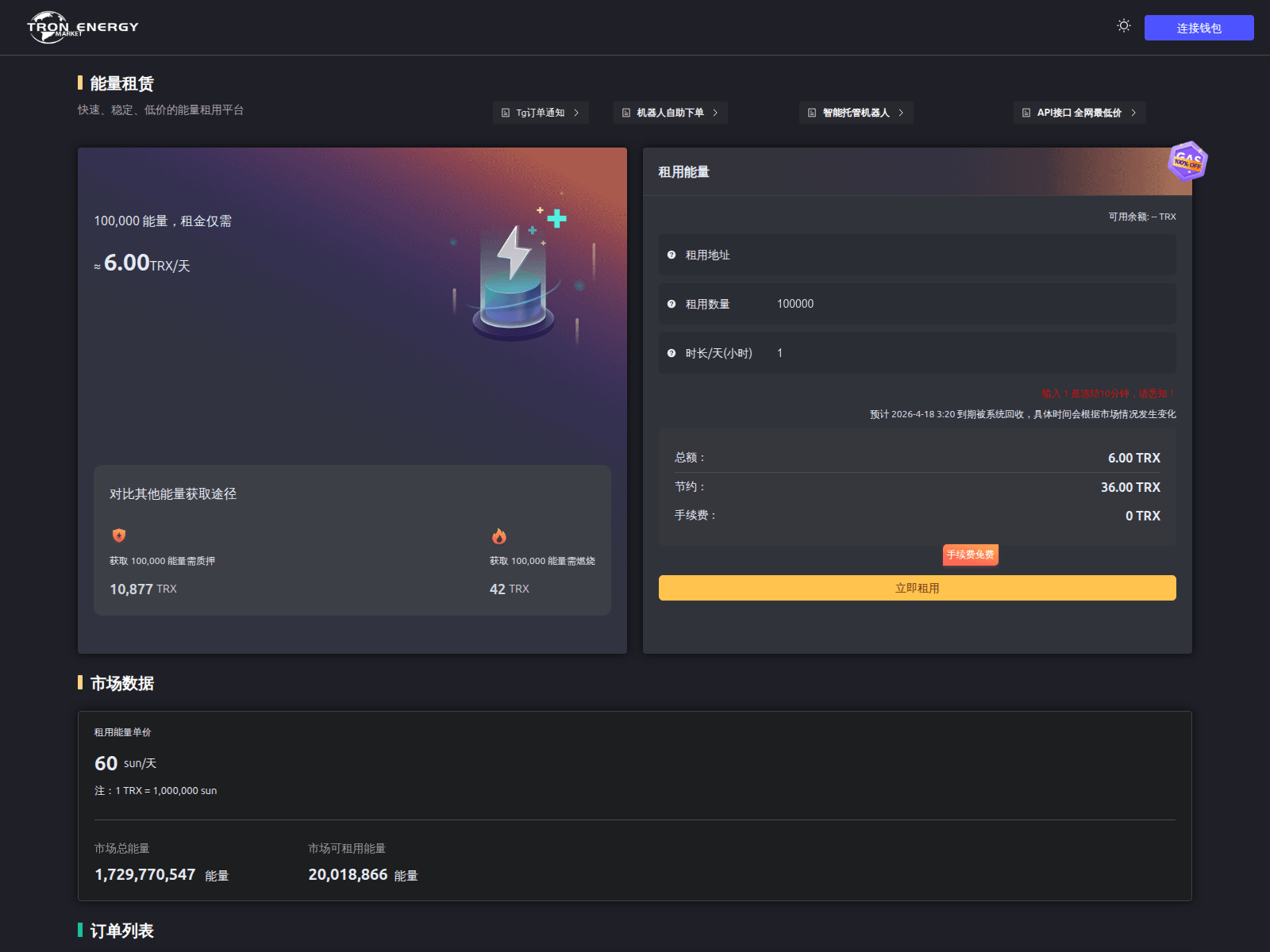Click the 市场数据 section heading
The image size is (1270, 952).
point(122,683)
